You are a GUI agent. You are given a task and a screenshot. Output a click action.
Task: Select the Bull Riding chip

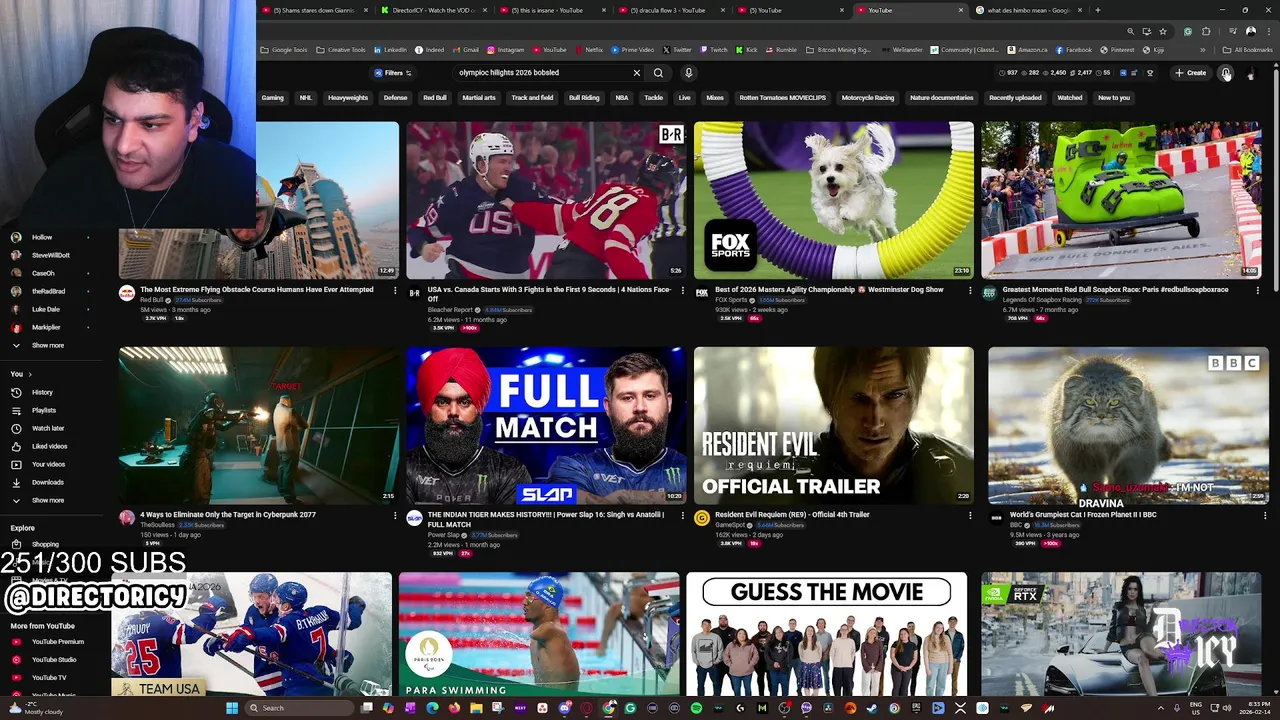click(584, 98)
